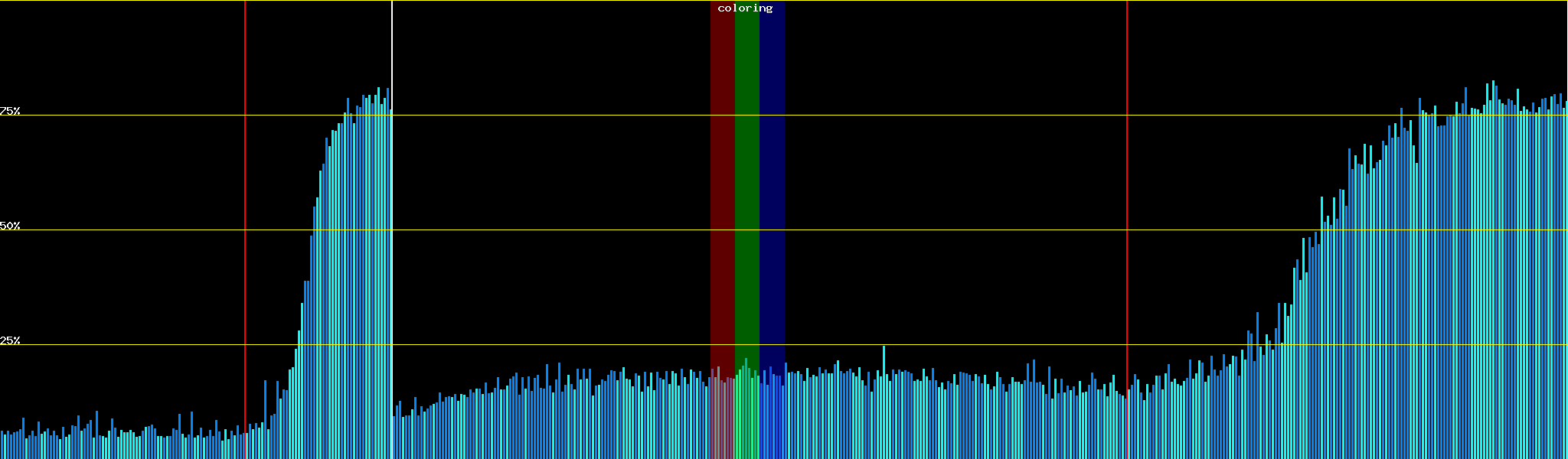The image size is (1568, 459).
Task: Click the 75% axis label
Action: pos(10,111)
